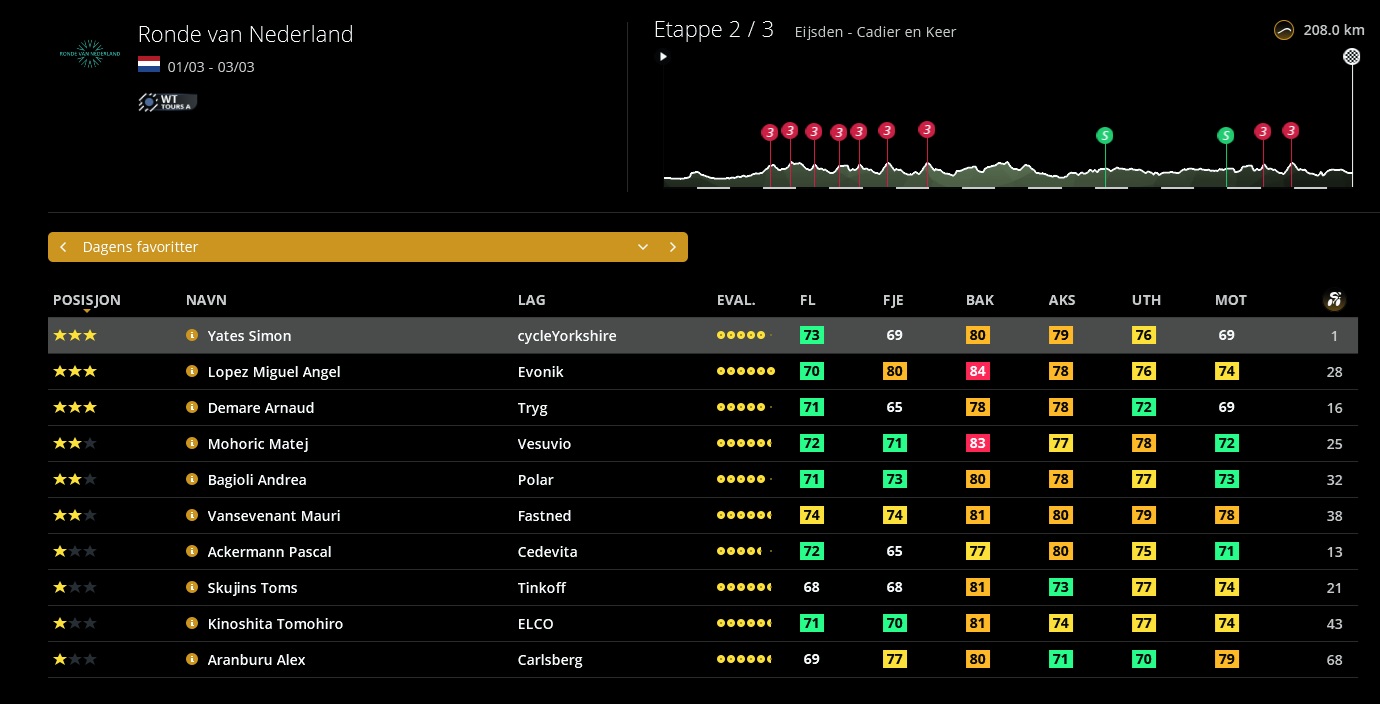Select rider Lopez Miguel Angel
This screenshot has width=1380, height=704.
click(x=273, y=372)
